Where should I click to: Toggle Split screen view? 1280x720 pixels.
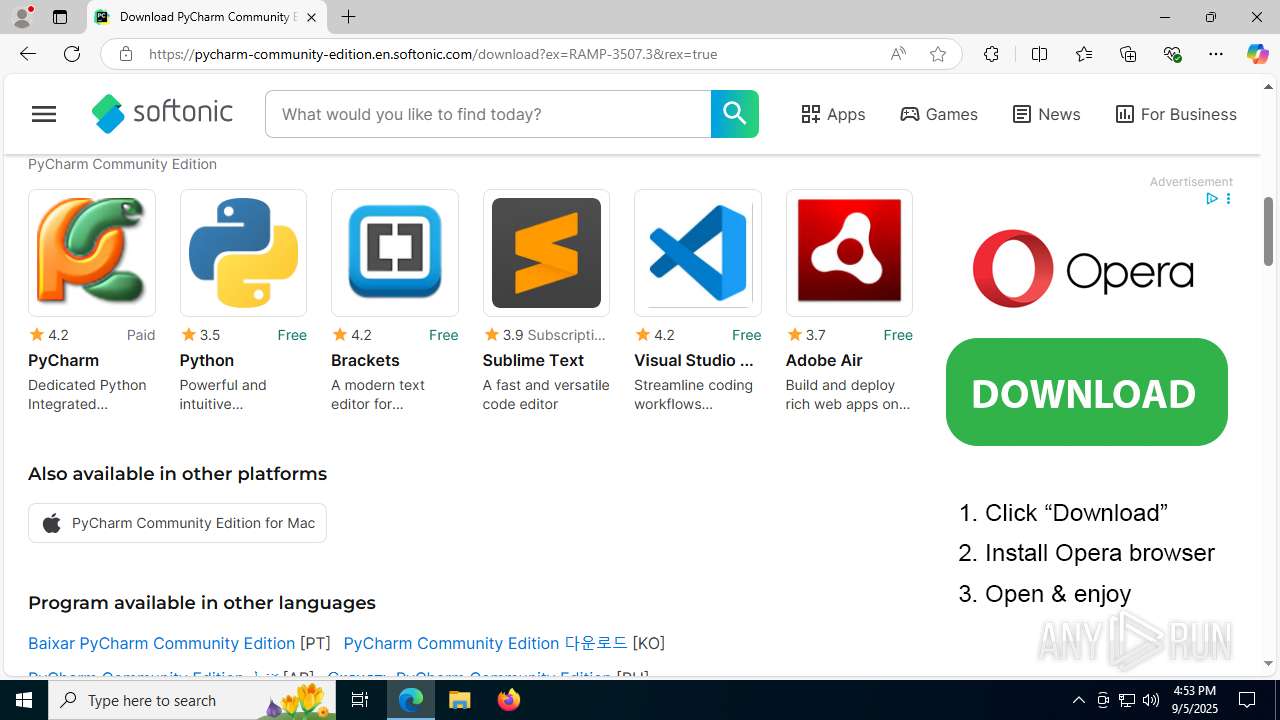pos(1039,54)
